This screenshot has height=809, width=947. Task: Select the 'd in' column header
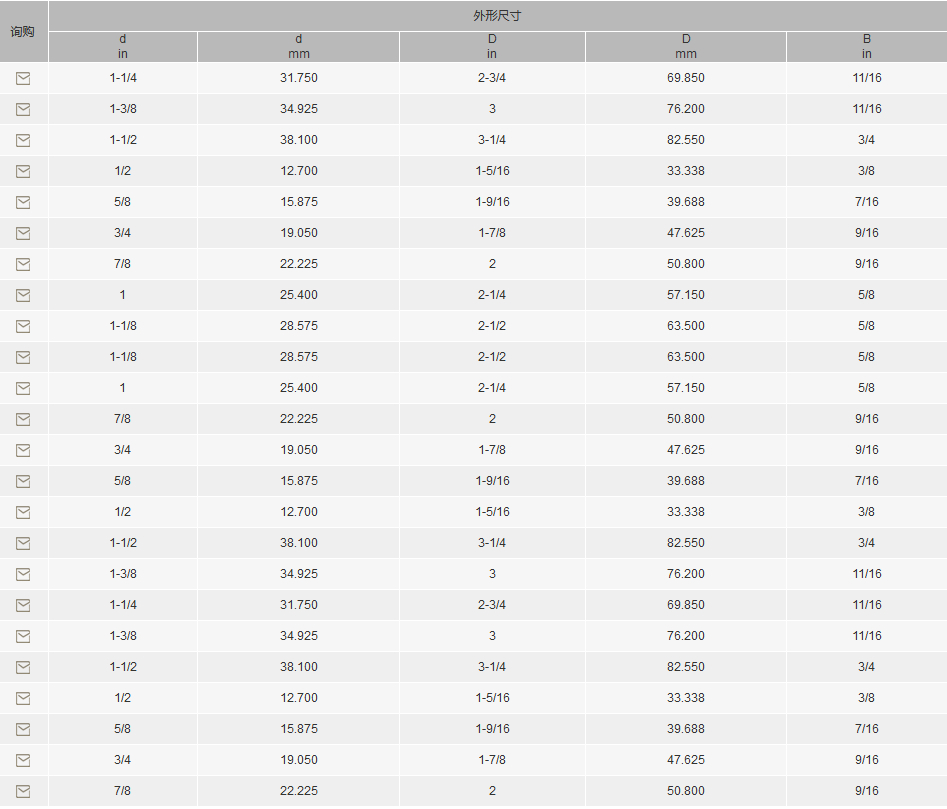[123, 47]
